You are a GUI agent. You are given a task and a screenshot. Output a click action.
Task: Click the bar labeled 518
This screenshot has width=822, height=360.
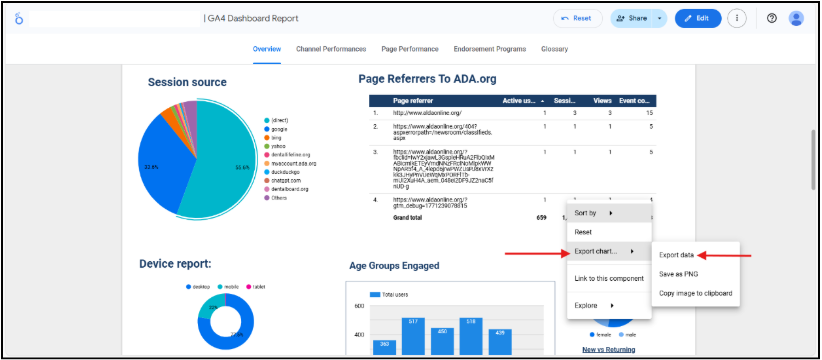point(471,336)
